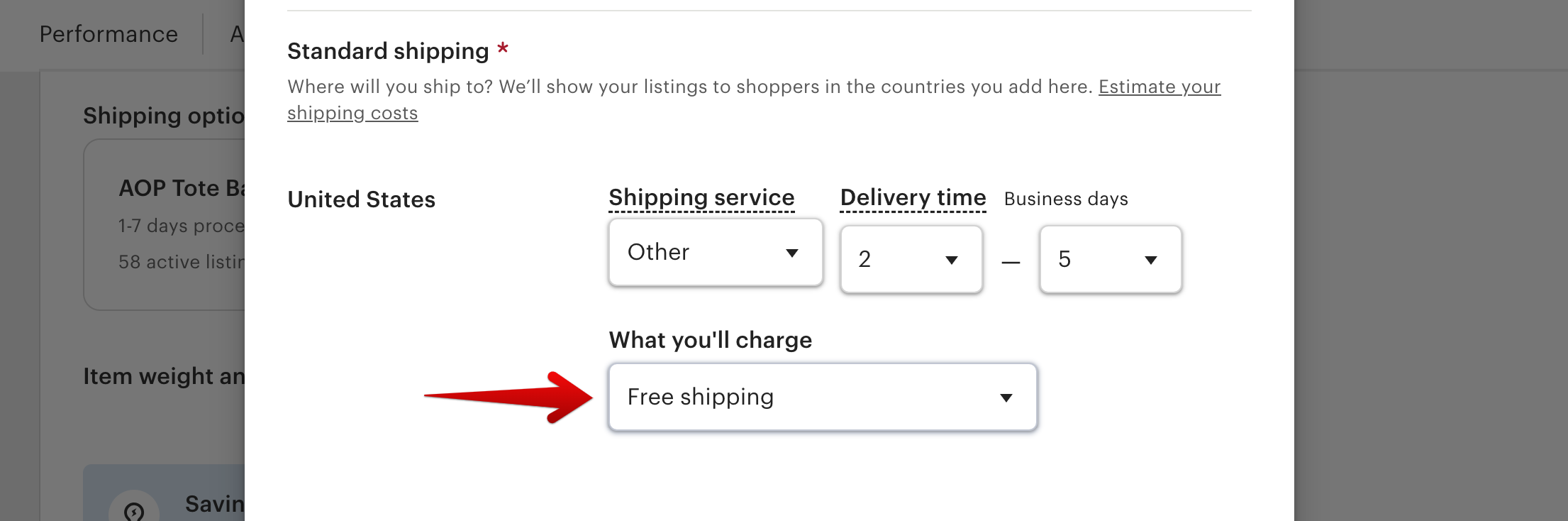Click the Shipping options heading
This screenshot has width=1568, height=521.
pos(165,116)
